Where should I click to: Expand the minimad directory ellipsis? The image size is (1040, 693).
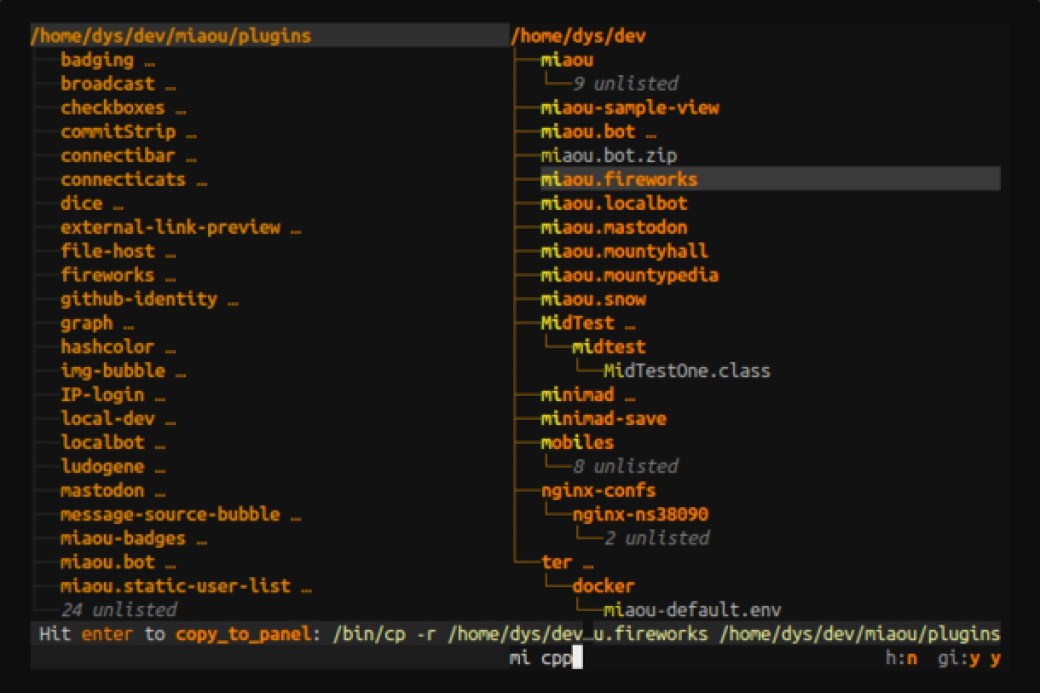click(629, 395)
